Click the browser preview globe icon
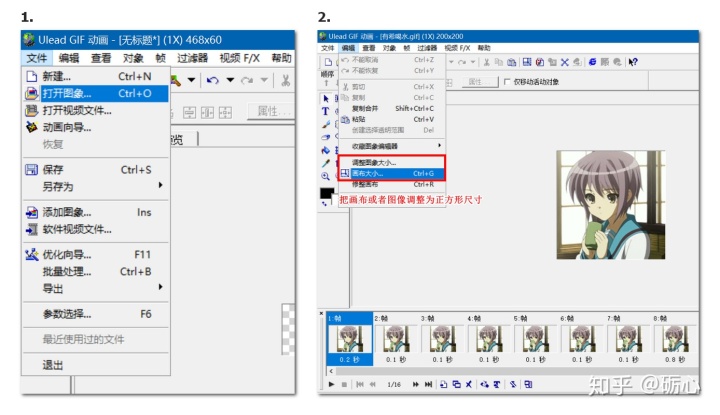 point(592,62)
